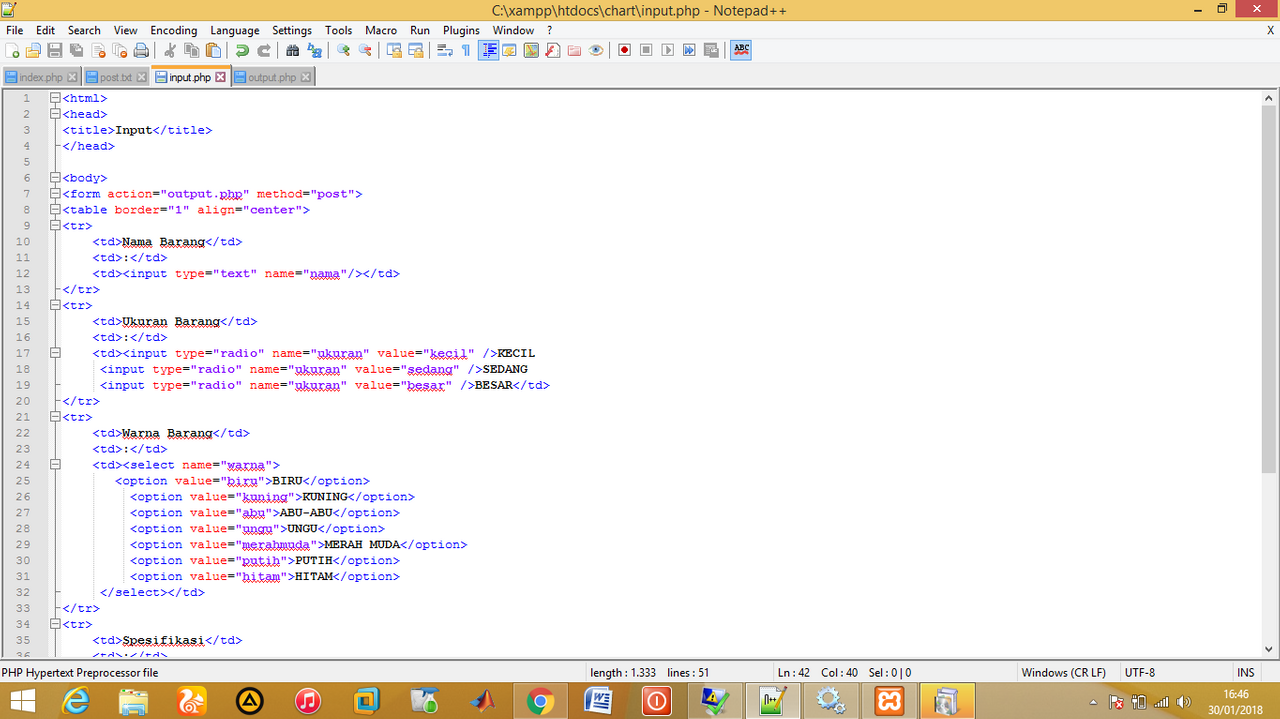Collapse the html fold marker on line 1
Screen dimensions: 1280x719
tap(55, 98)
